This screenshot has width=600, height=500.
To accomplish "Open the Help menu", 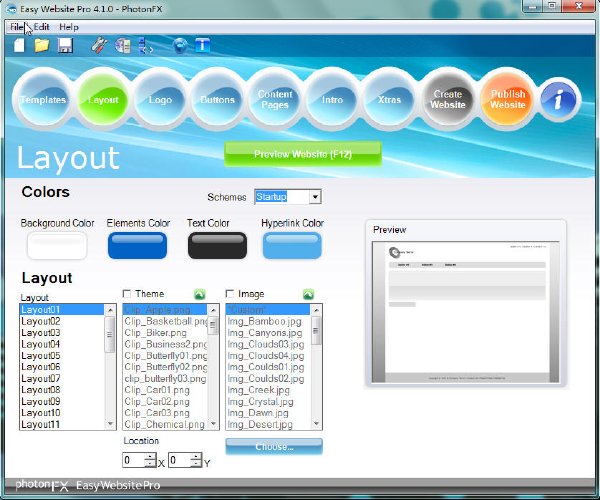I will coord(69,27).
